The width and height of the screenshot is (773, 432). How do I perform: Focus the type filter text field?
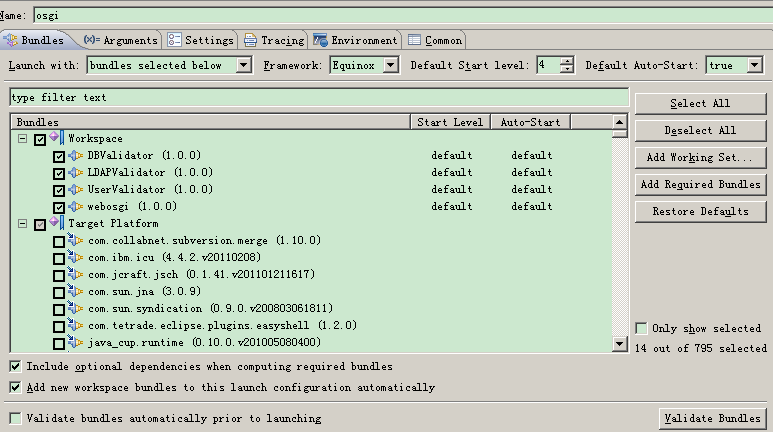[319, 98]
